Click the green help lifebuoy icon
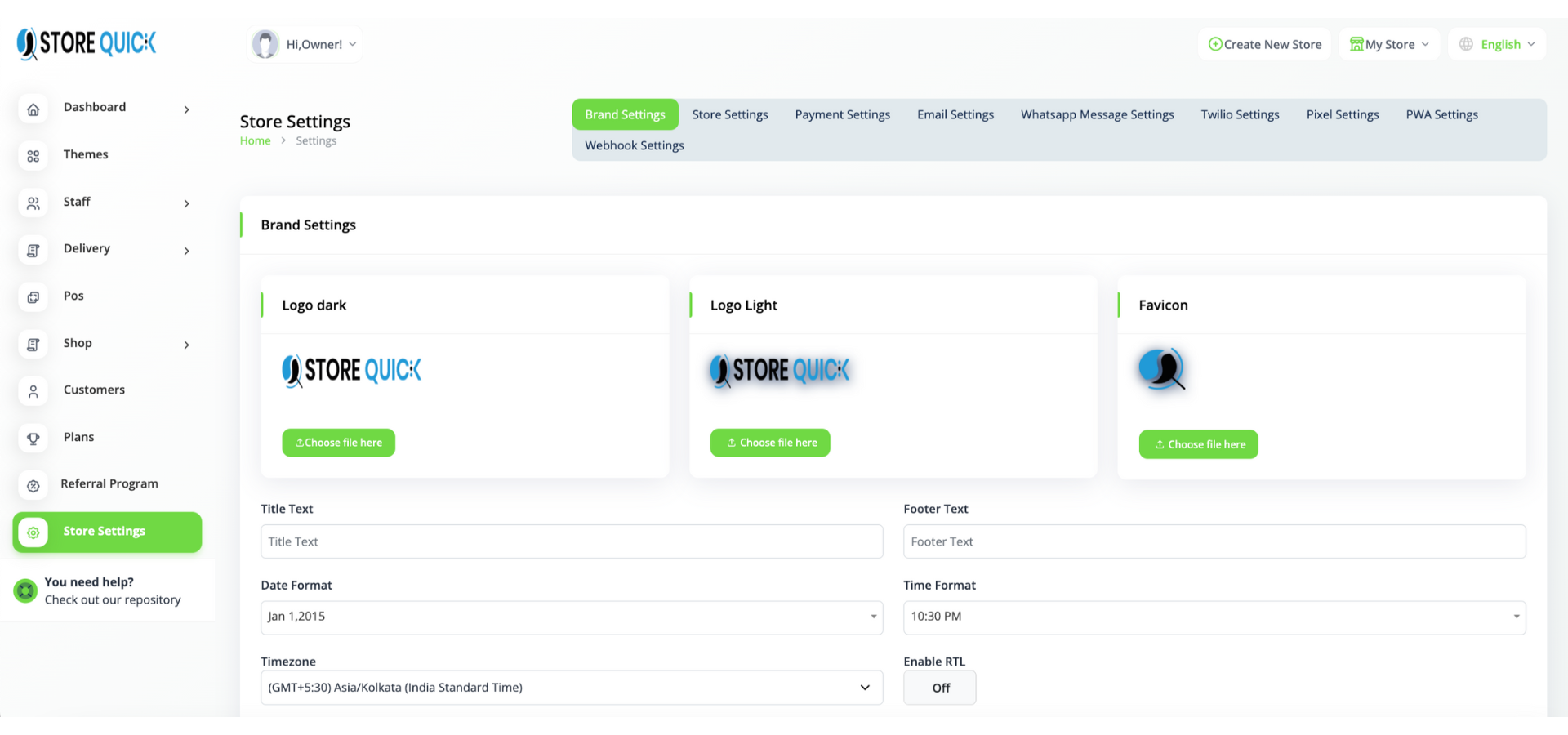The height and width of the screenshot is (735, 1568). [x=26, y=590]
